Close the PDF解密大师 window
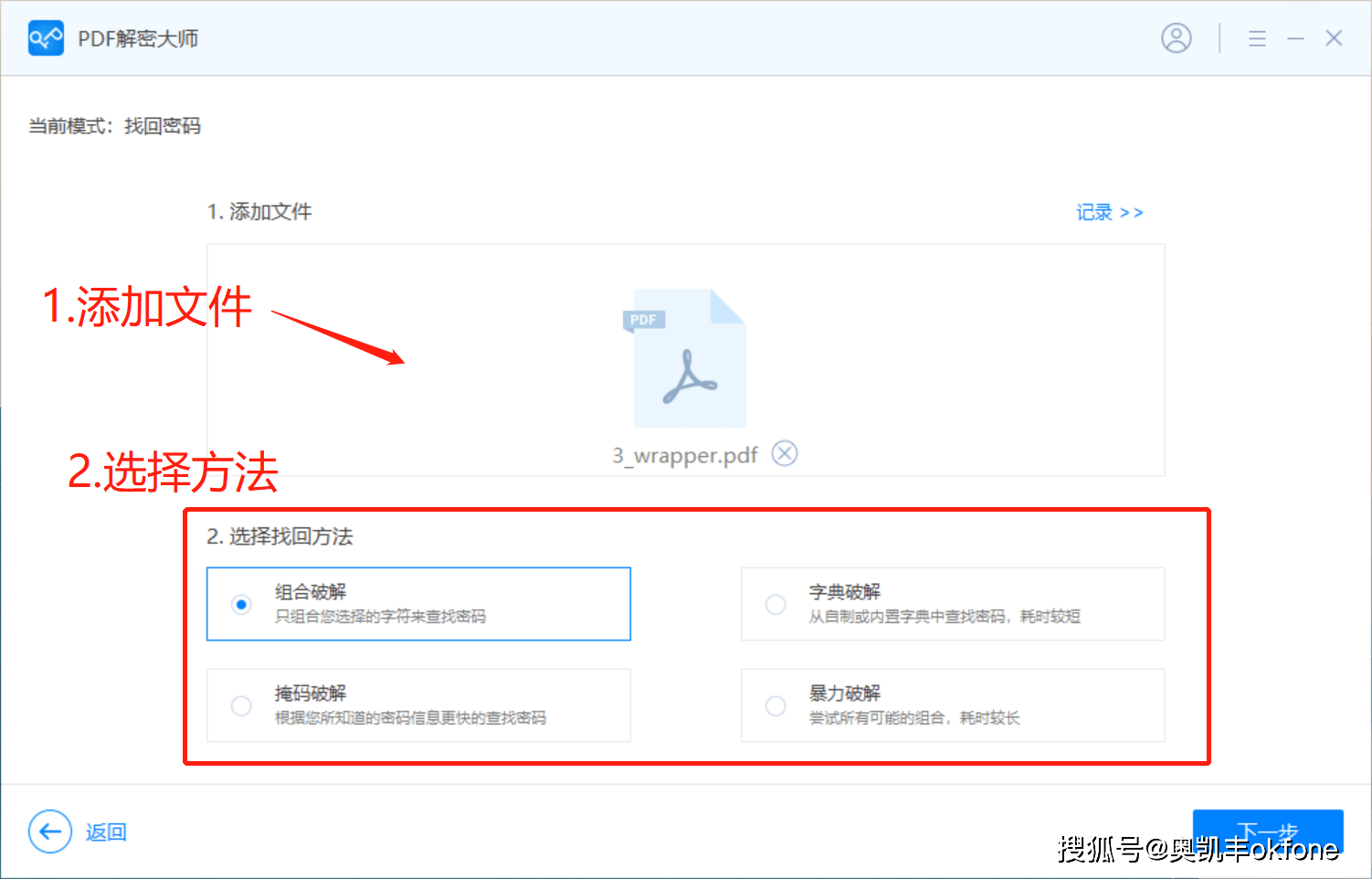The height and width of the screenshot is (879, 1372). pyautogui.click(x=1334, y=38)
